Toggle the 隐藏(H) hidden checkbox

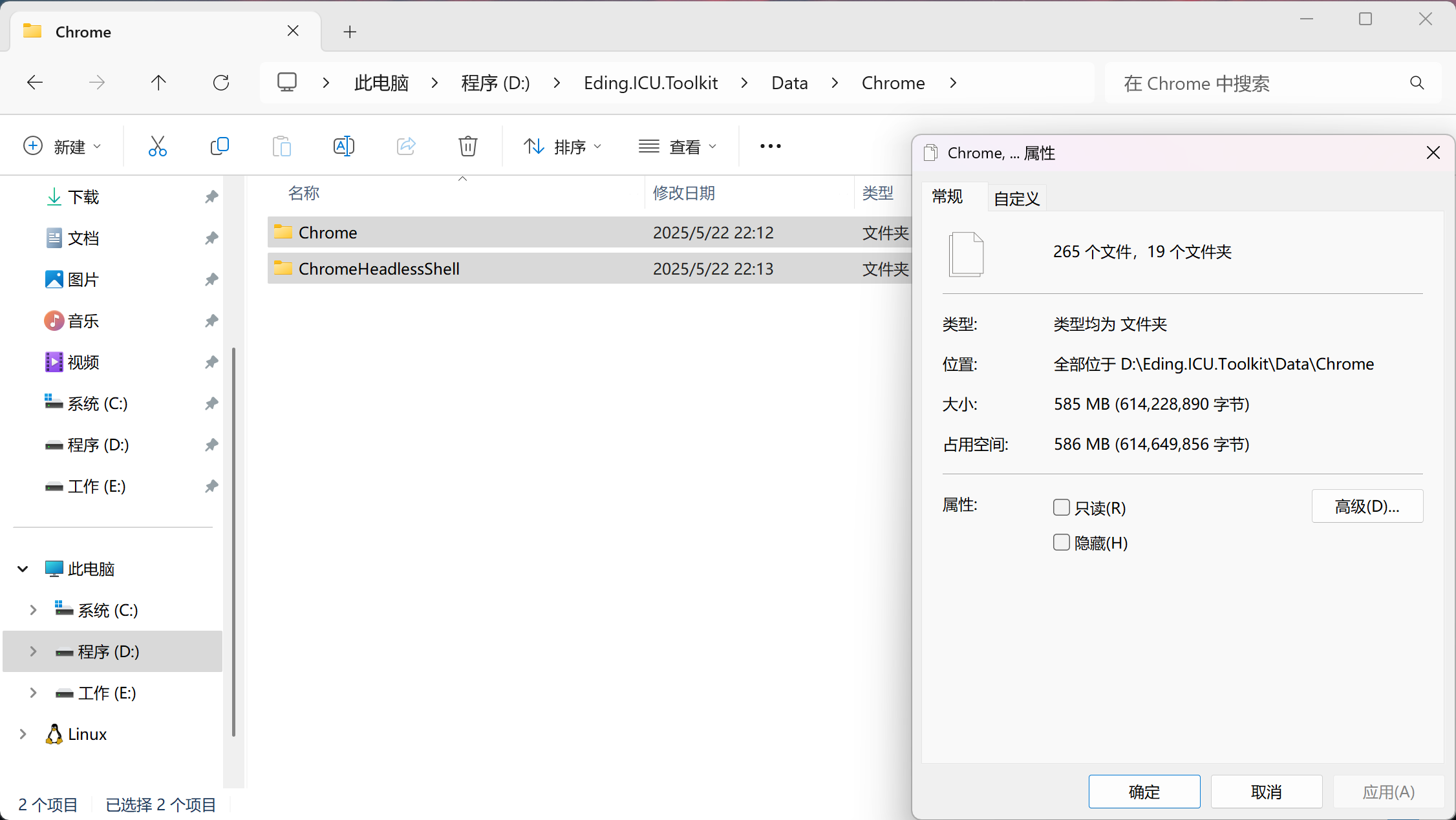pos(1062,543)
